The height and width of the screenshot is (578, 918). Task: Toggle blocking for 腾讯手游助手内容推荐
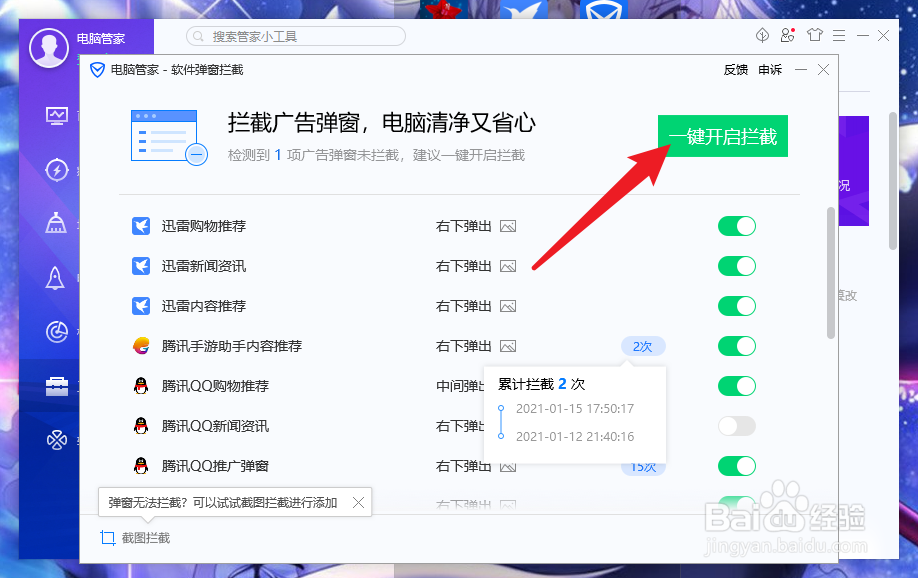pos(737,346)
